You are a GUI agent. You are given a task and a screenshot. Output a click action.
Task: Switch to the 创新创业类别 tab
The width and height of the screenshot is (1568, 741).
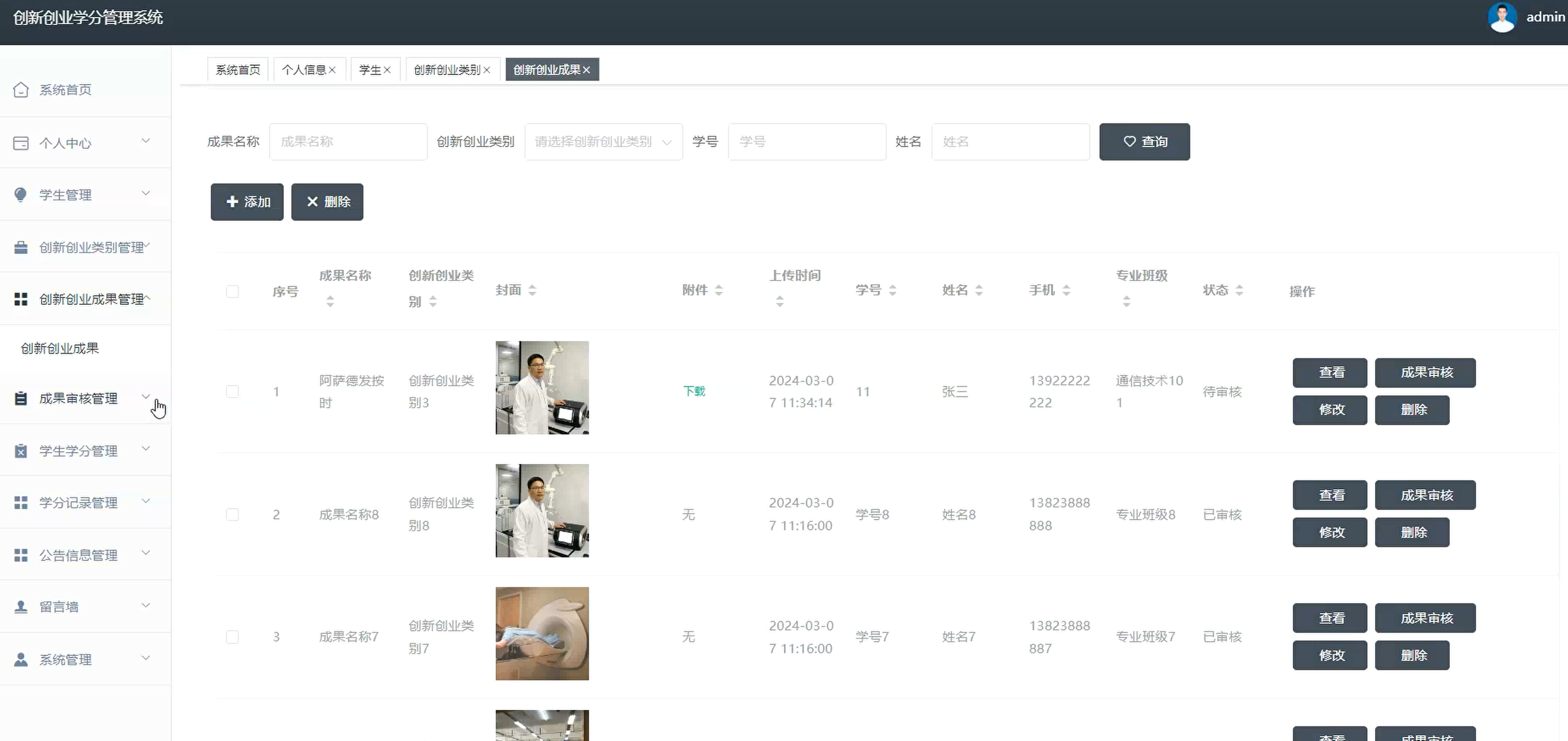pyautogui.click(x=447, y=70)
